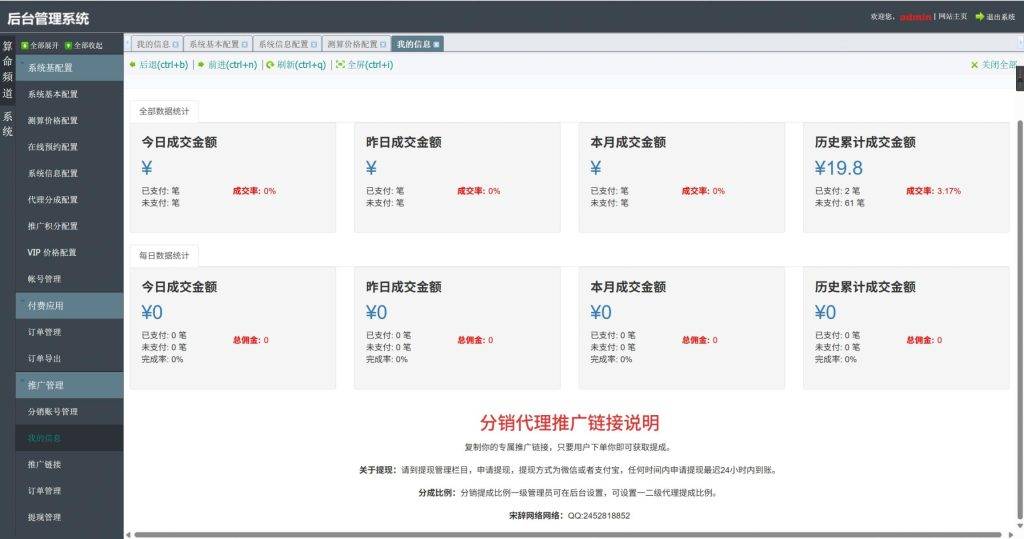Close the 系统信息配置 tab via its icon
Viewport: 1024px width, 539px height.
click(x=314, y=44)
